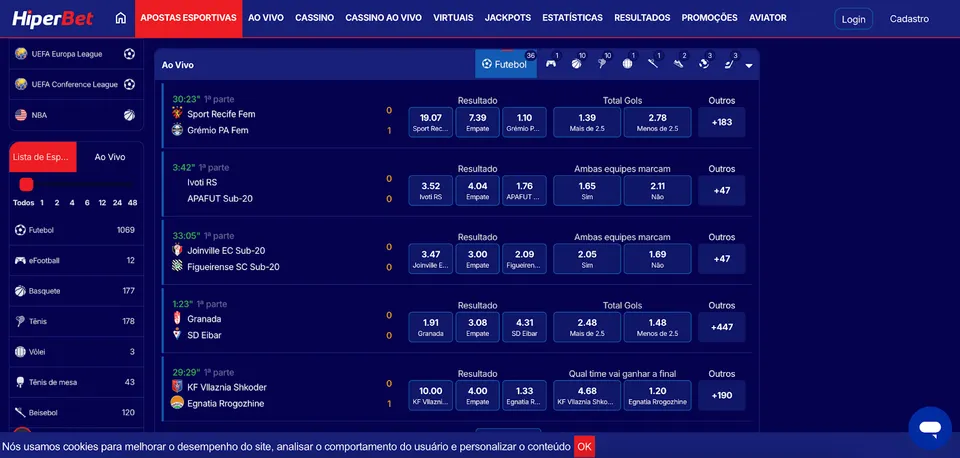Screen dimensions: 960x458
Task: Click the Grêmio PA Fem team crest
Action: tap(178, 130)
